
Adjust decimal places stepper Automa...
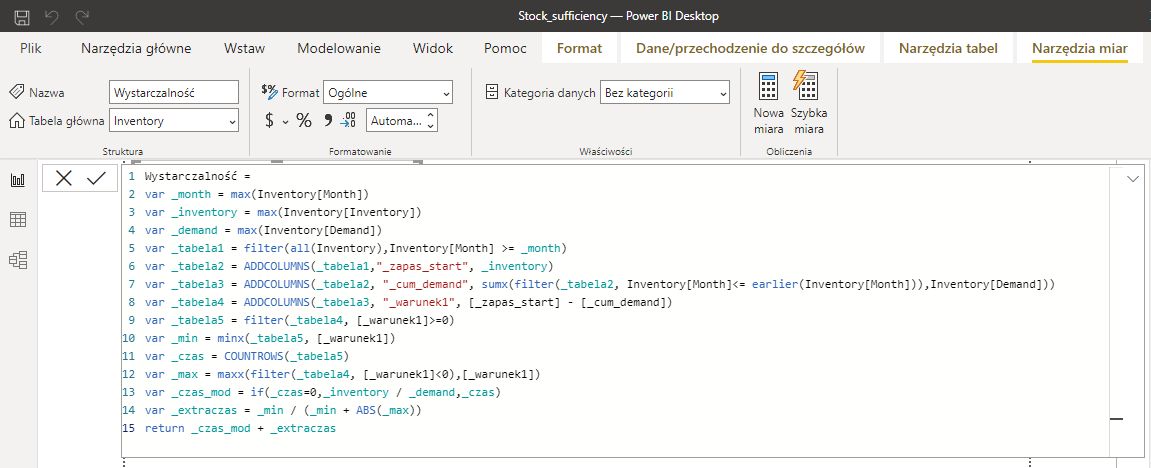(x=402, y=120)
